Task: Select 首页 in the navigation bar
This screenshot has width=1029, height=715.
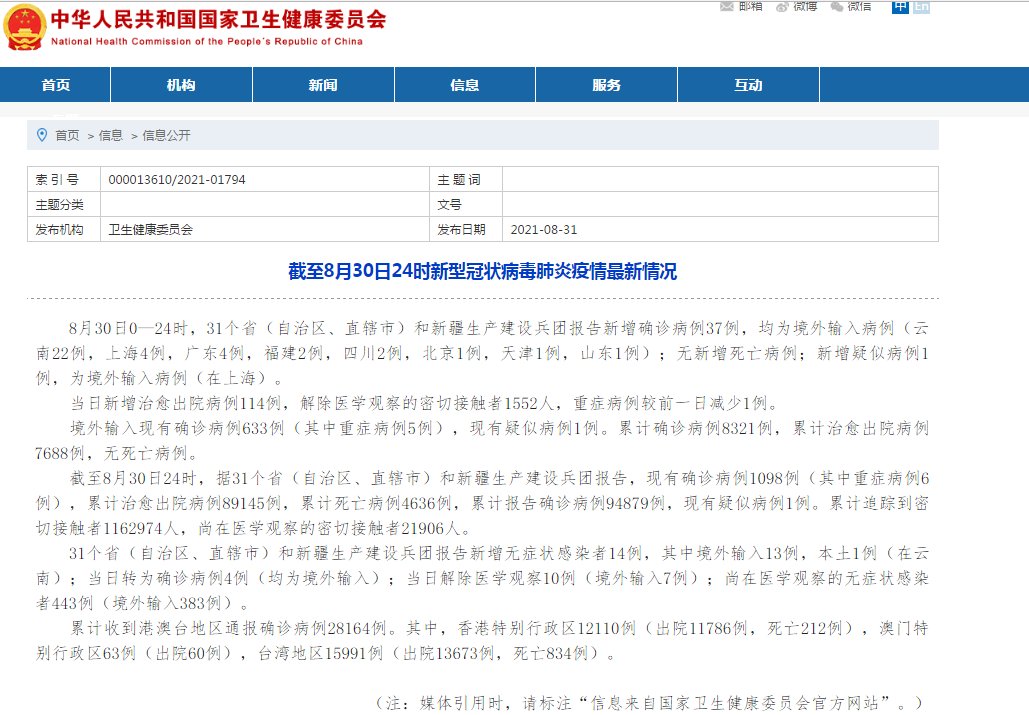Action: pos(55,84)
